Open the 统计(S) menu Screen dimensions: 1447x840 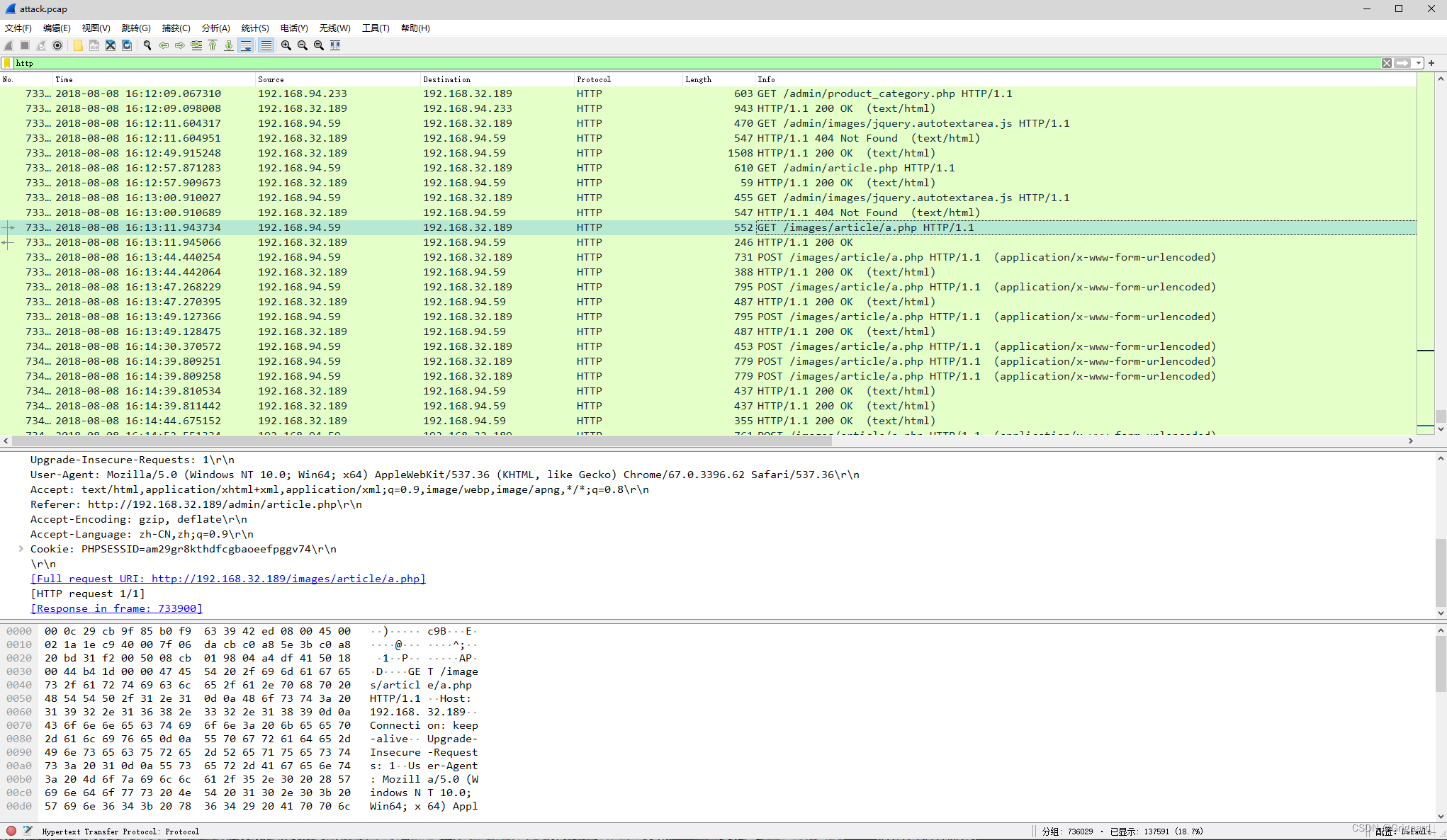[x=255, y=28]
